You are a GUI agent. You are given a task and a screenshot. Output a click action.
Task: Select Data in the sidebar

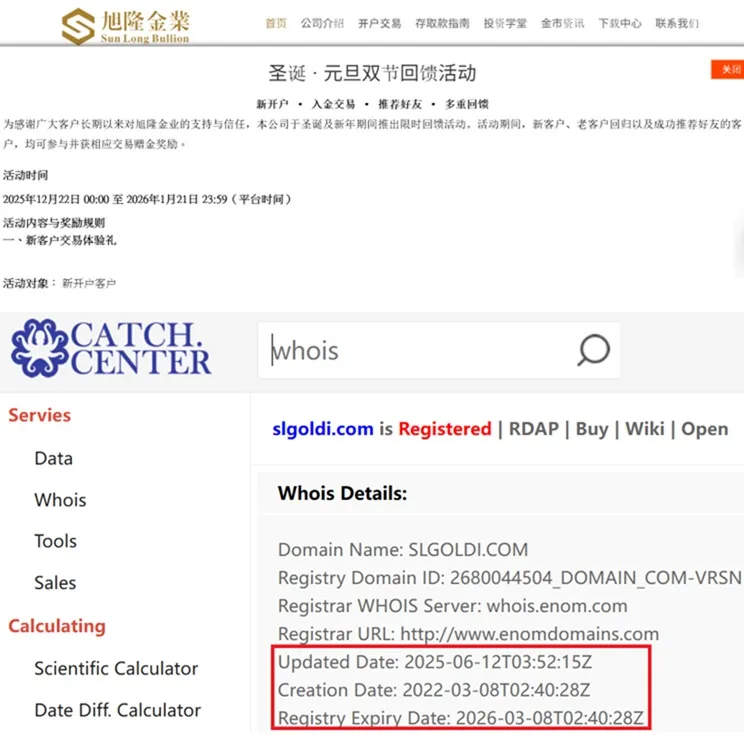54,458
